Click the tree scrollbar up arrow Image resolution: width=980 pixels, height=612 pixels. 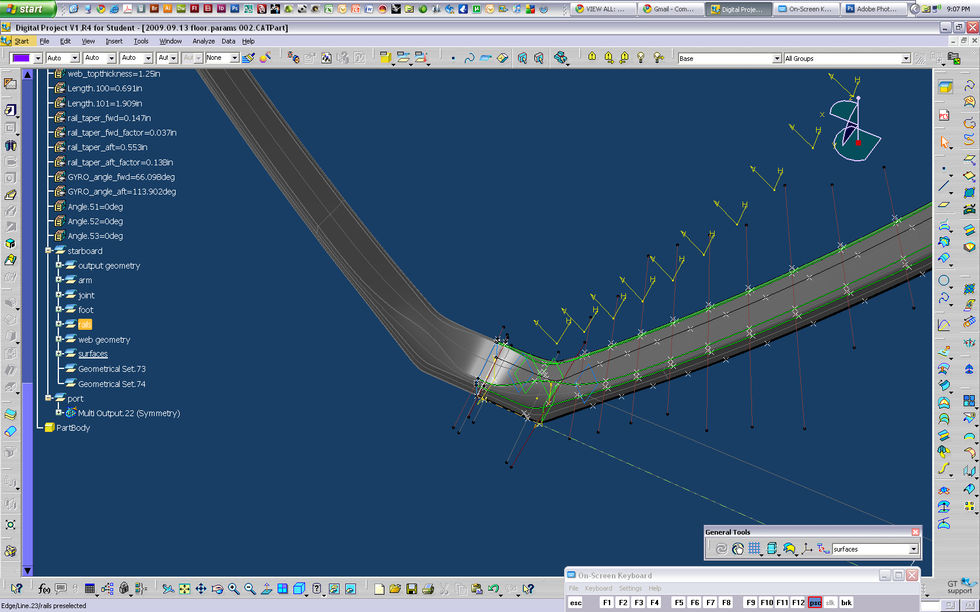pyautogui.click(x=27, y=74)
